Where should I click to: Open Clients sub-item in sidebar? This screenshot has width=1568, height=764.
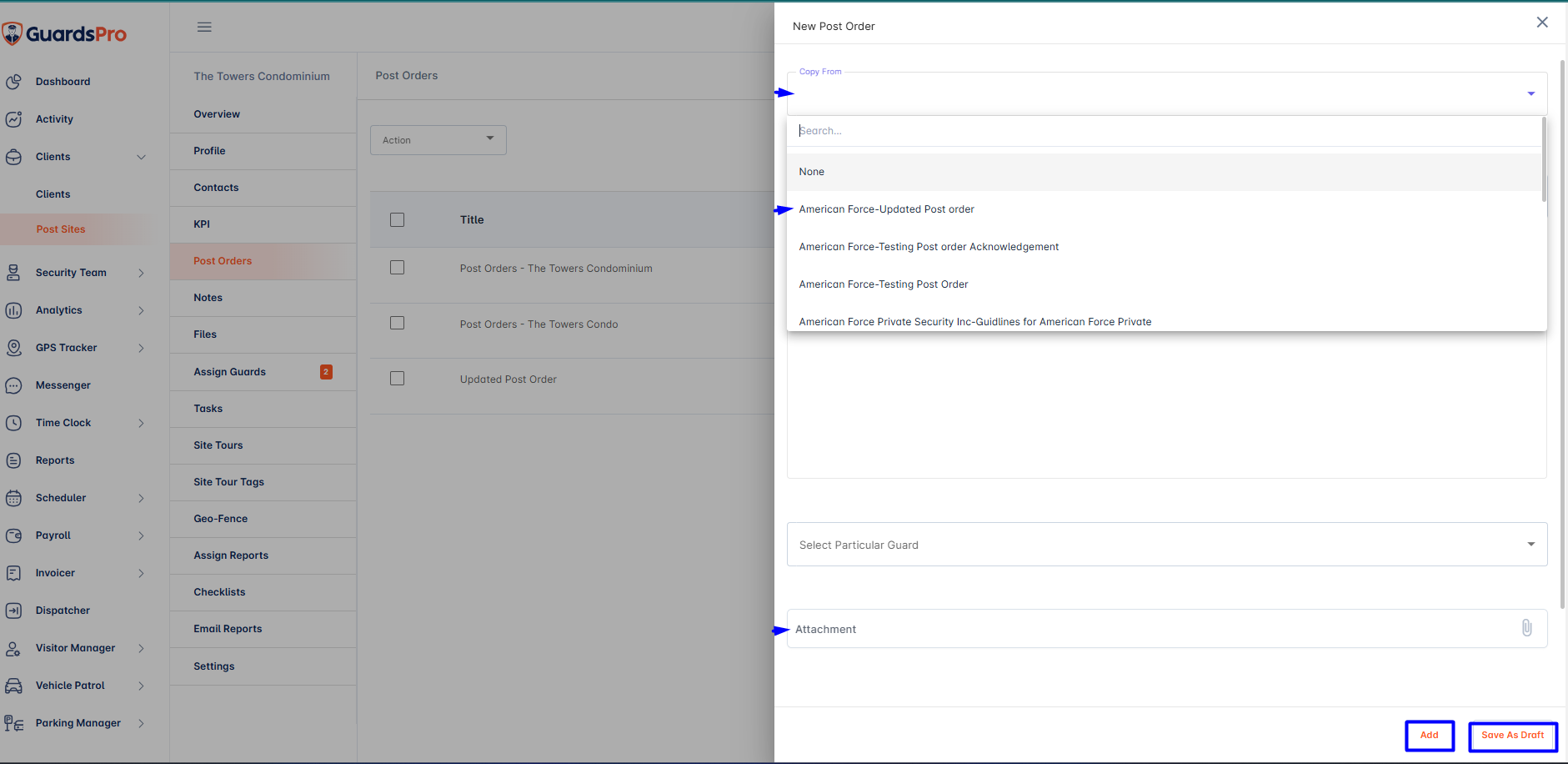click(53, 194)
